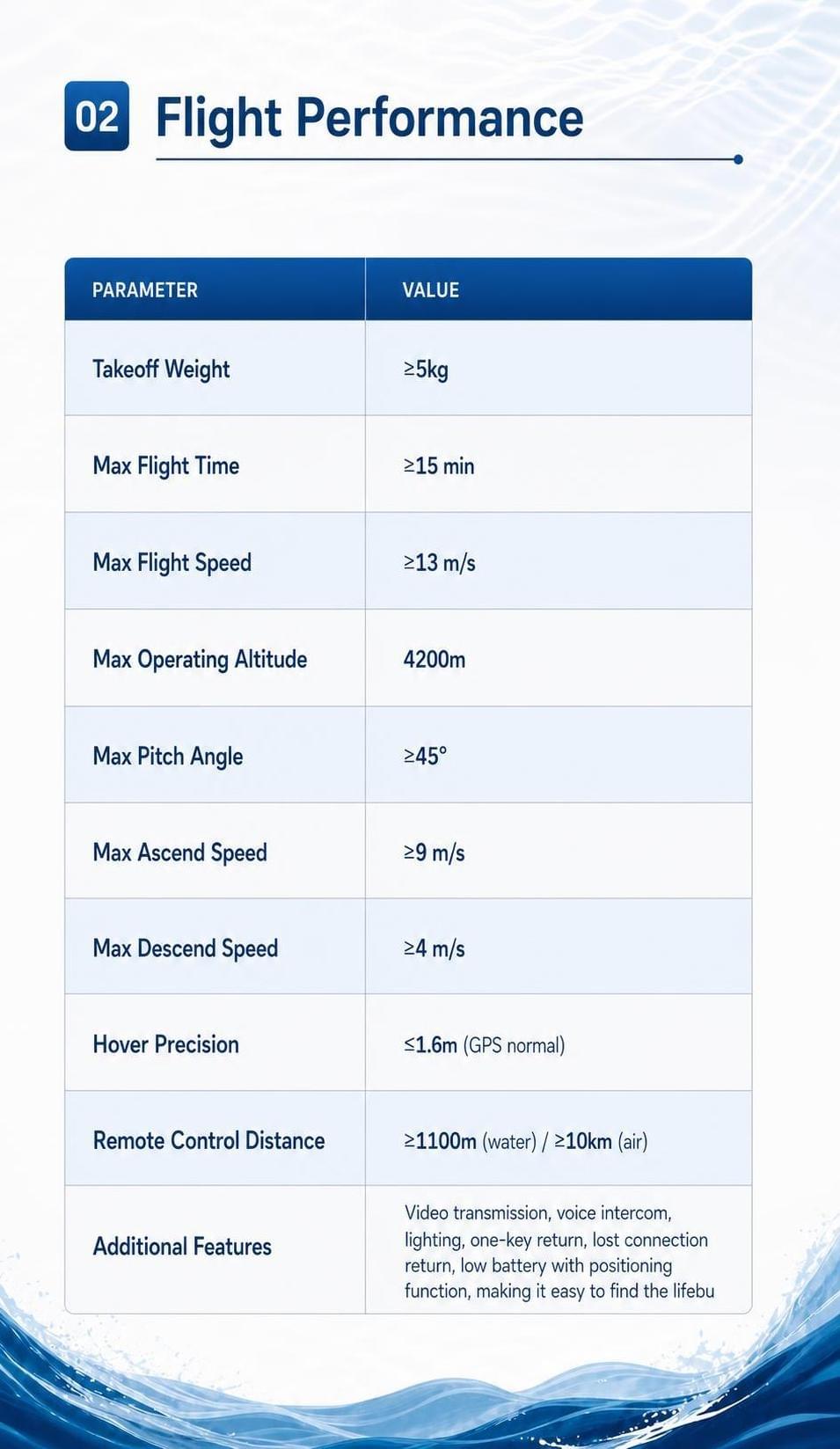840x1449 pixels.
Task: Click the ≥13 m/s speed value
Action: coord(439,562)
